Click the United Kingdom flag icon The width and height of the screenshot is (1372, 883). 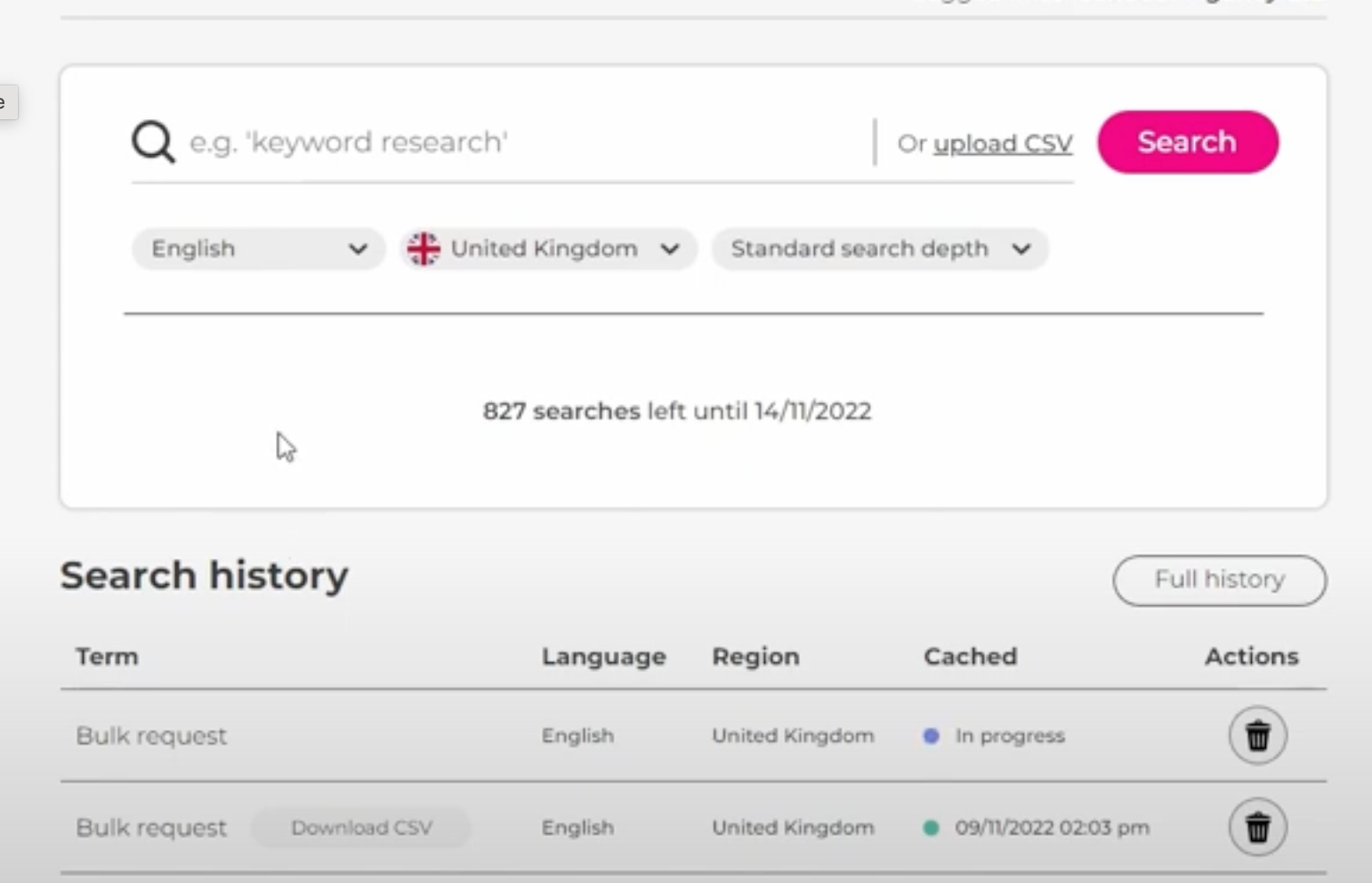tap(424, 249)
